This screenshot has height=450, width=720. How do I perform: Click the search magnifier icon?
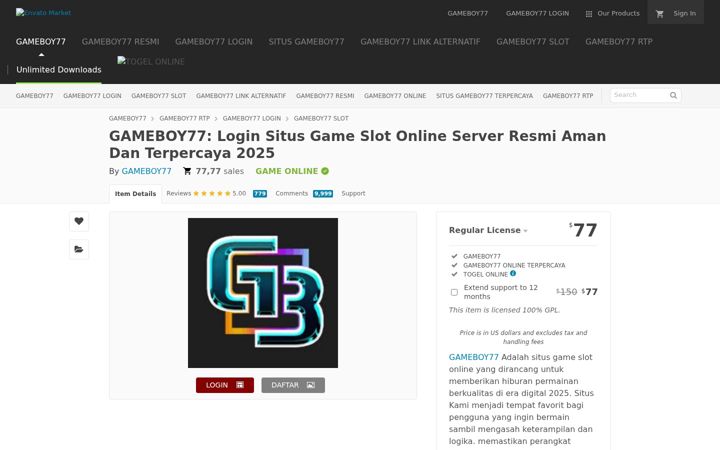tap(673, 96)
